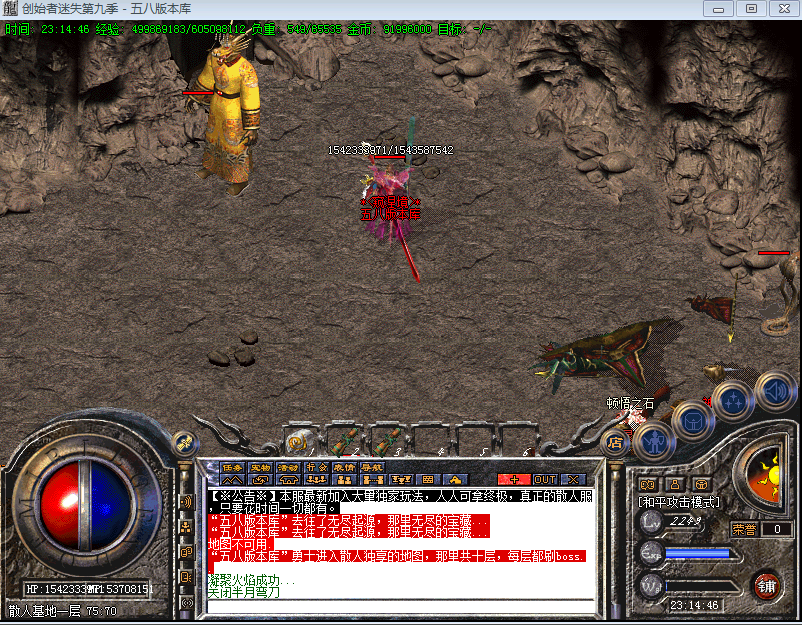Image resolution: width=802 pixels, height=625 pixels.
Task: Click the OUT logout button
Action: [x=545, y=480]
